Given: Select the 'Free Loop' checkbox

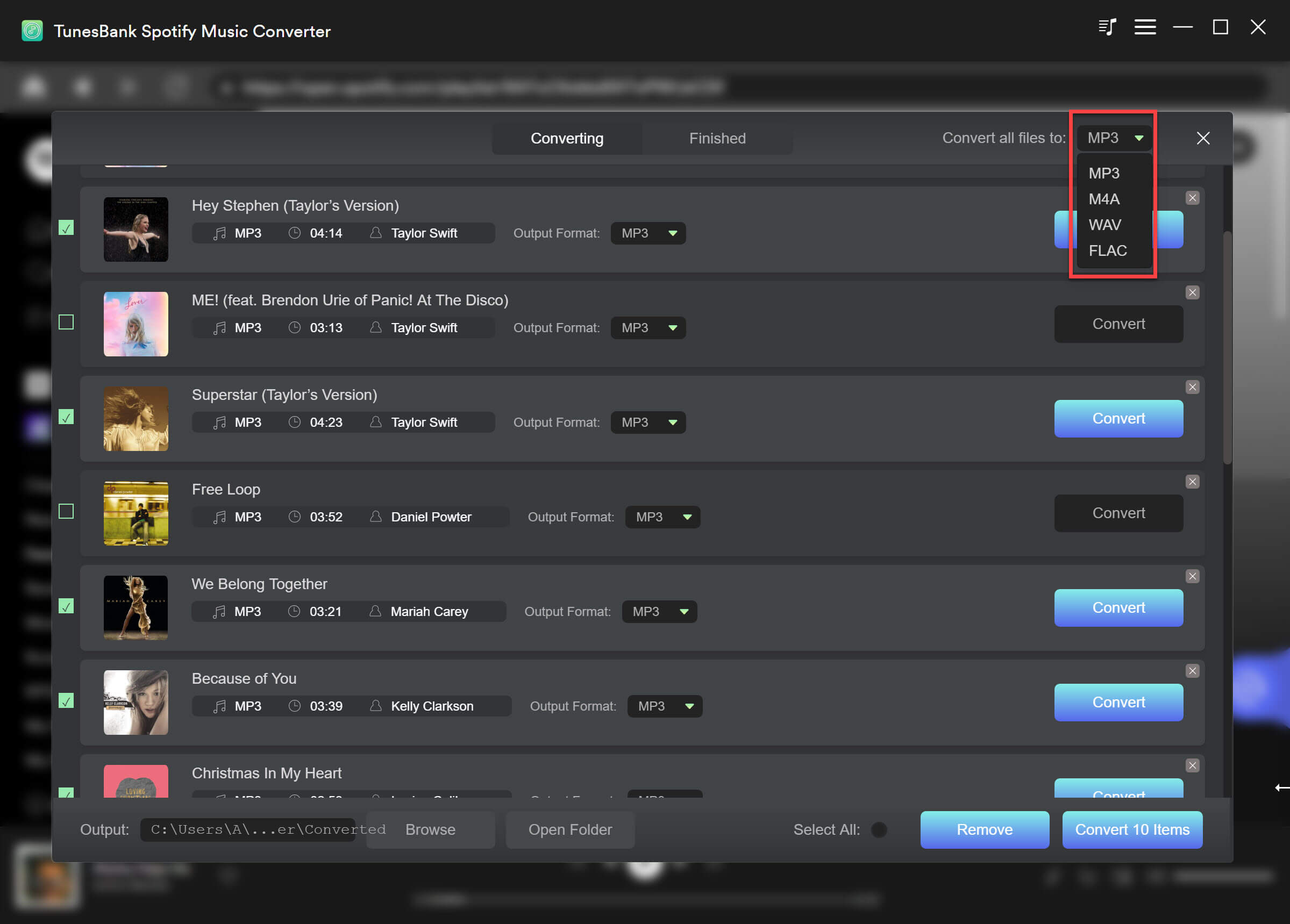Looking at the screenshot, I should click(x=66, y=511).
